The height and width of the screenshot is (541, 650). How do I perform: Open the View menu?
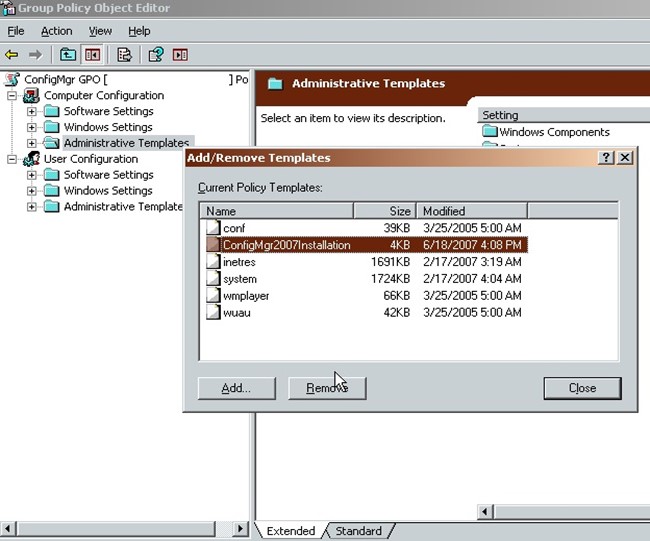click(100, 31)
